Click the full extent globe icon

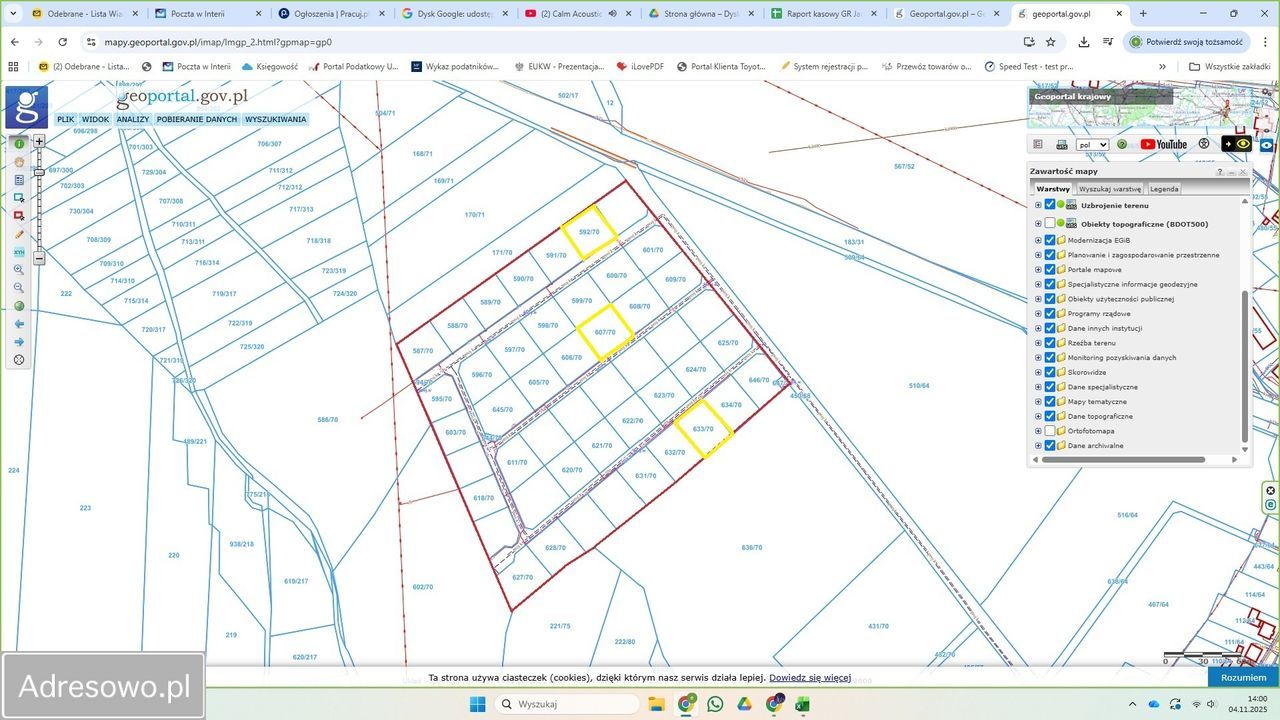tap(19, 306)
